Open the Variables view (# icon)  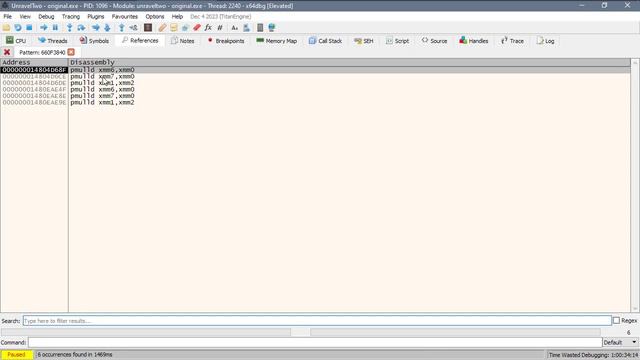(220, 28)
